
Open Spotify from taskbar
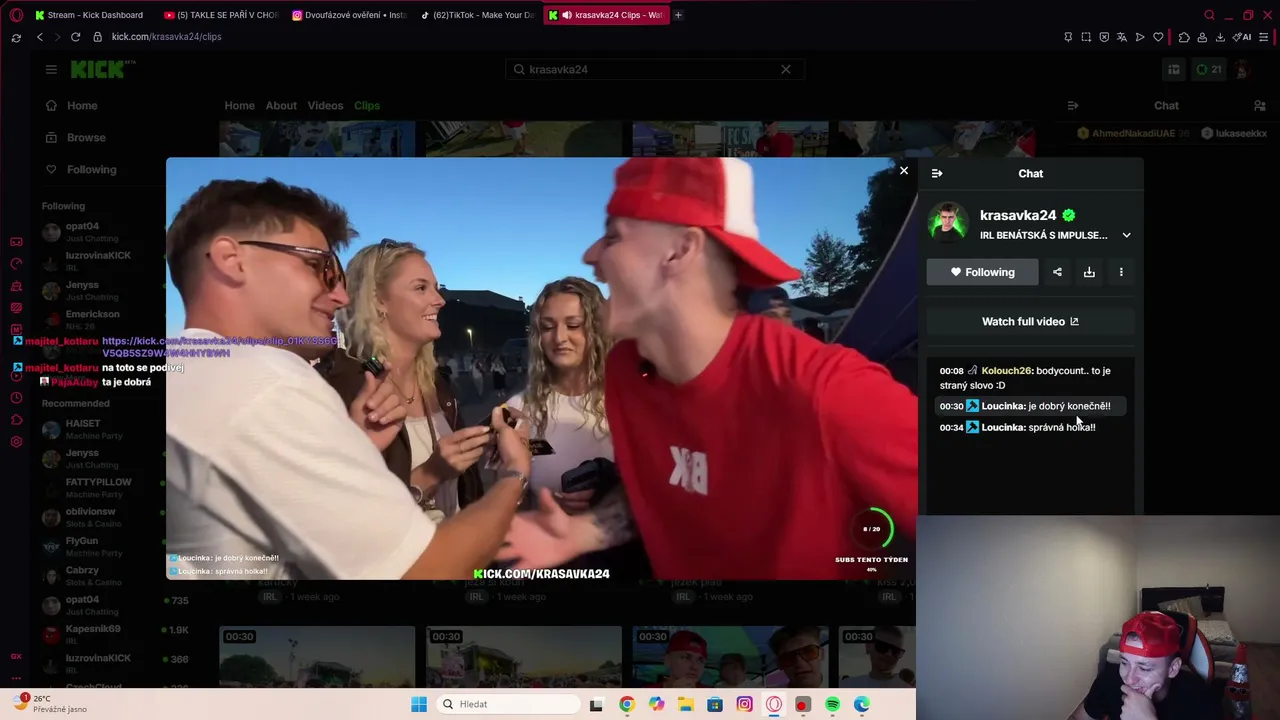pos(832,704)
